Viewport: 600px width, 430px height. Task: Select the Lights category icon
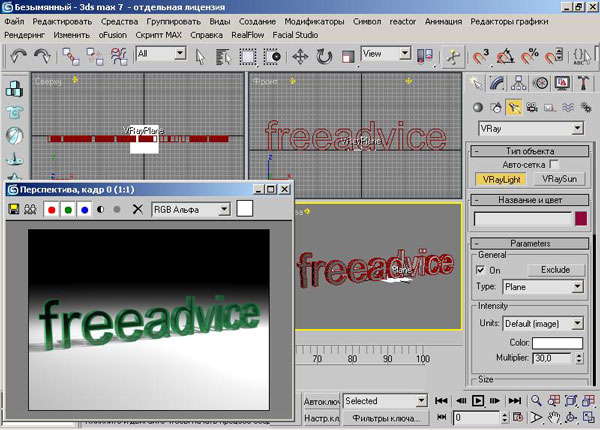[x=514, y=108]
